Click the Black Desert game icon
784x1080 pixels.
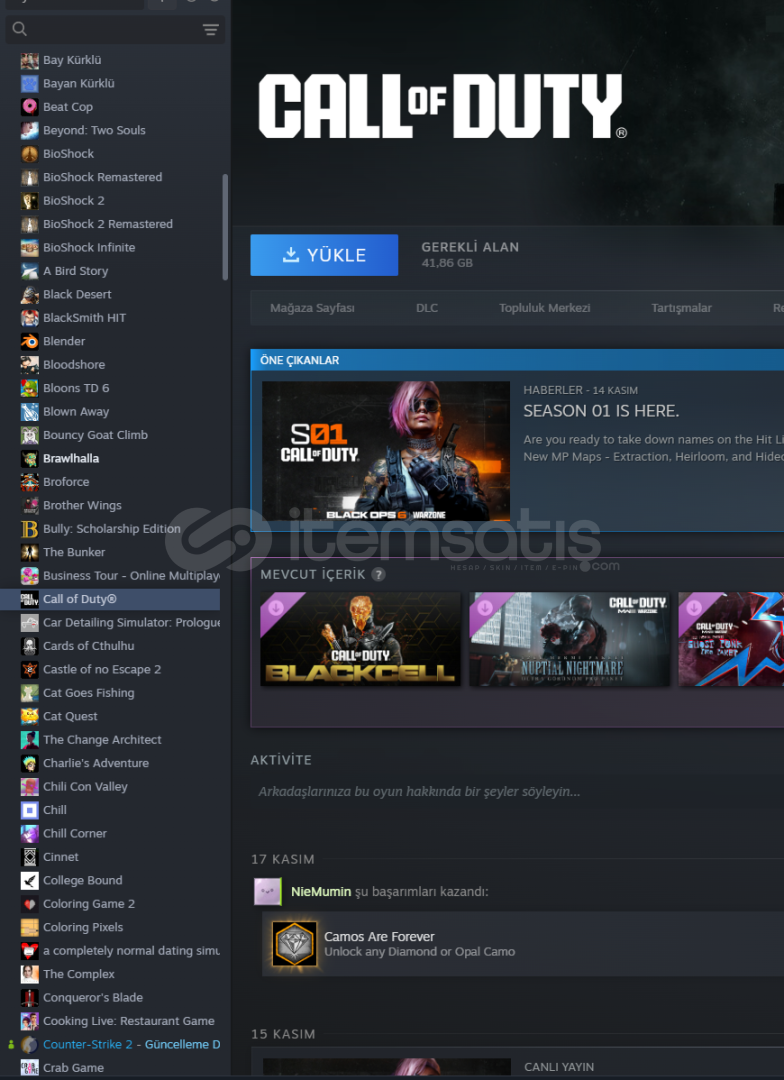(x=30, y=294)
